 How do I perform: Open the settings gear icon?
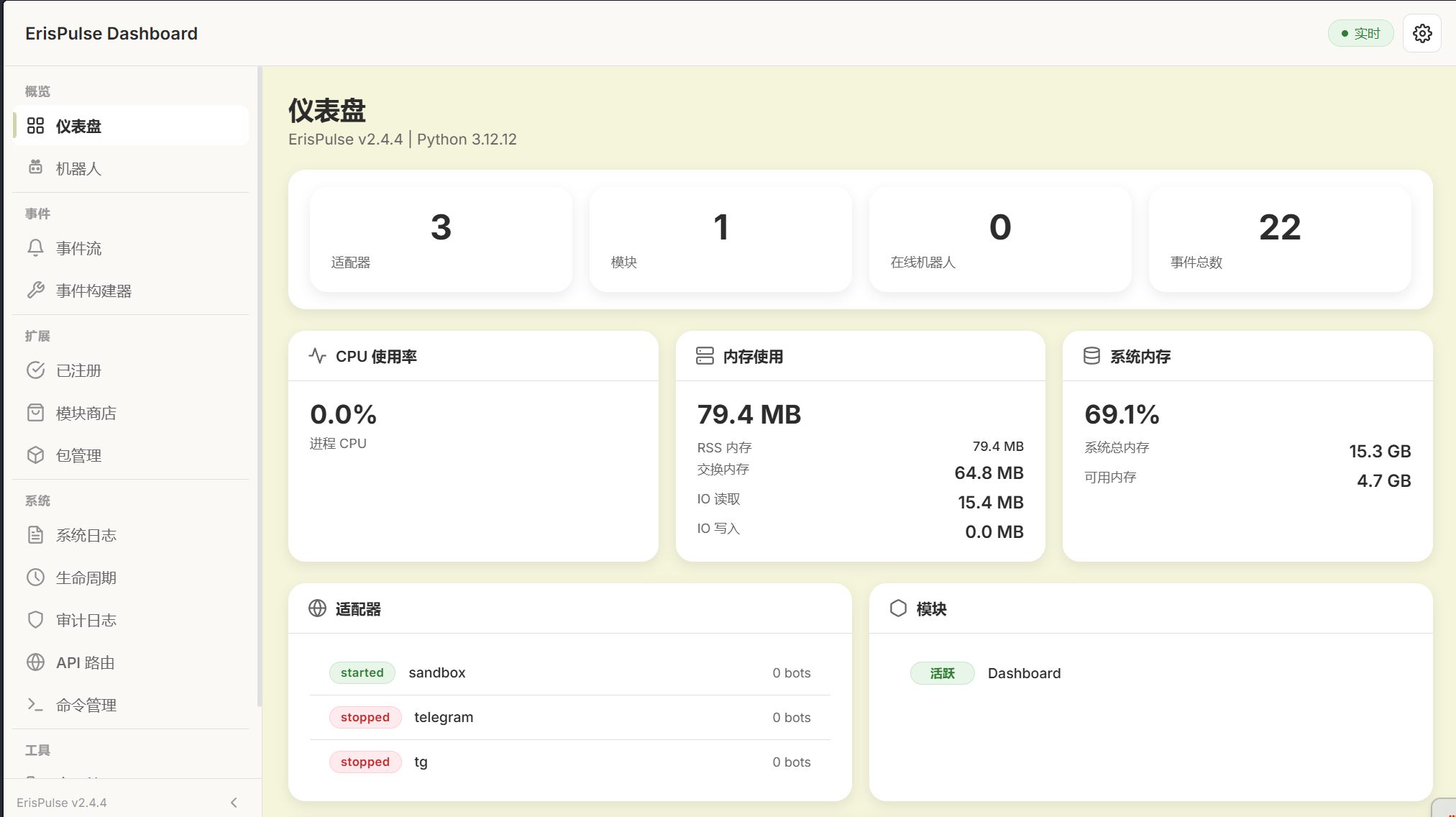[x=1421, y=33]
